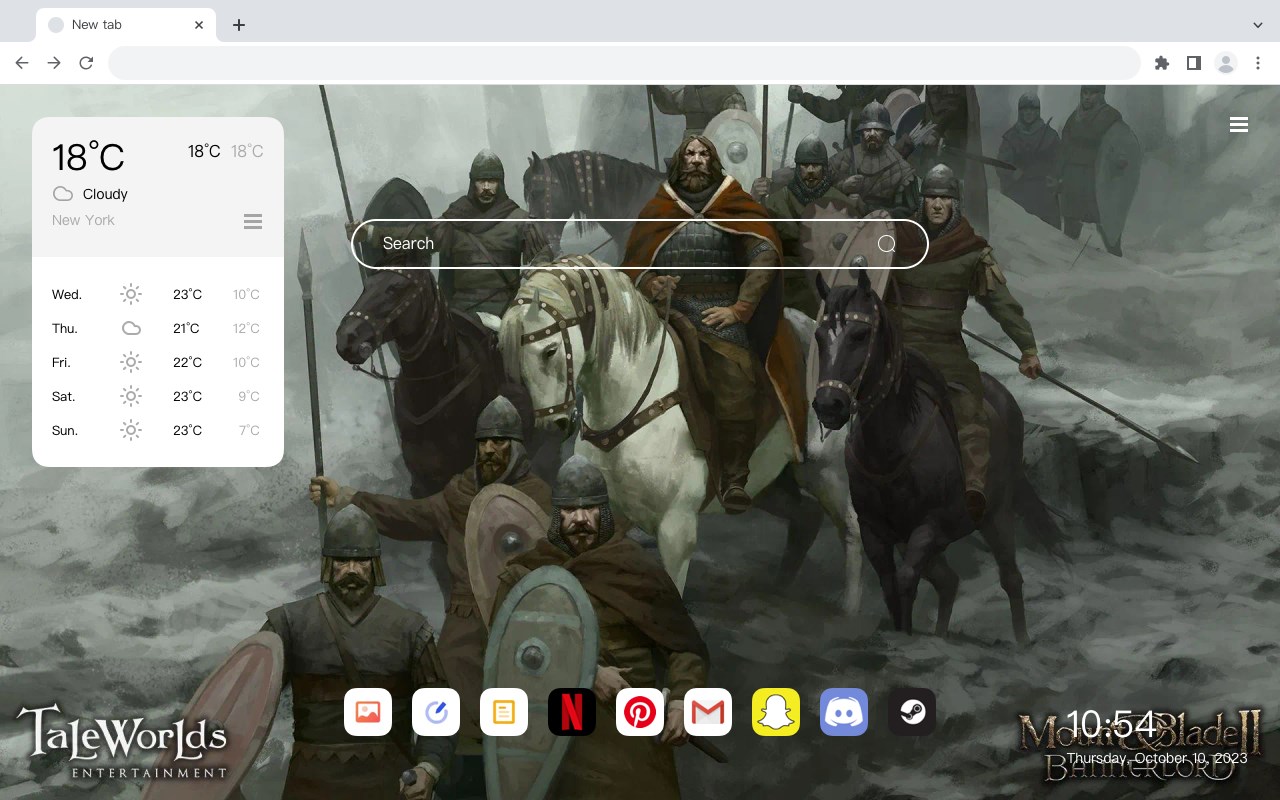Click the cloud icon in Thu. row
Image resolution: width=1280 pixels, height=800 pixels.
(131, 328)
